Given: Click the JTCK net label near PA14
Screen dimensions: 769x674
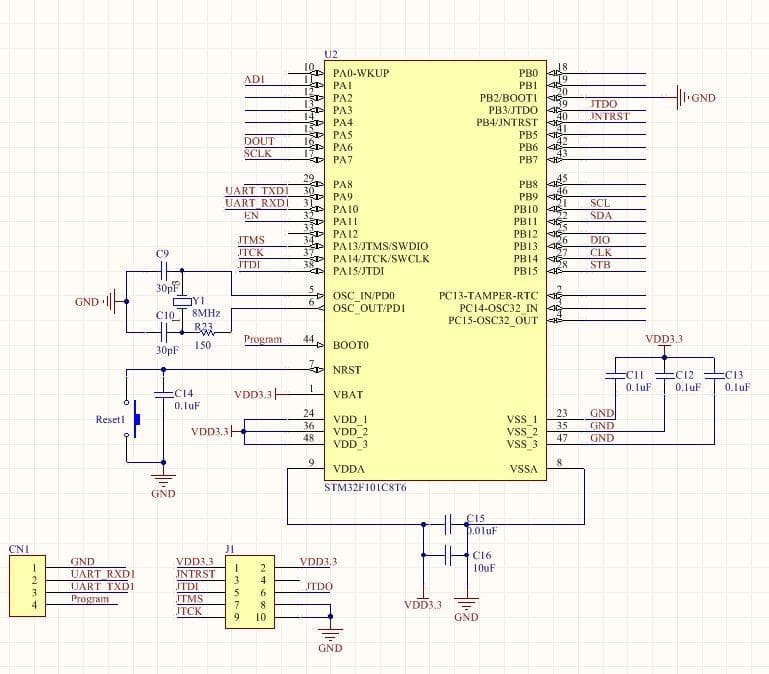Looking at the screenshot, I should [x=251, y=253].
